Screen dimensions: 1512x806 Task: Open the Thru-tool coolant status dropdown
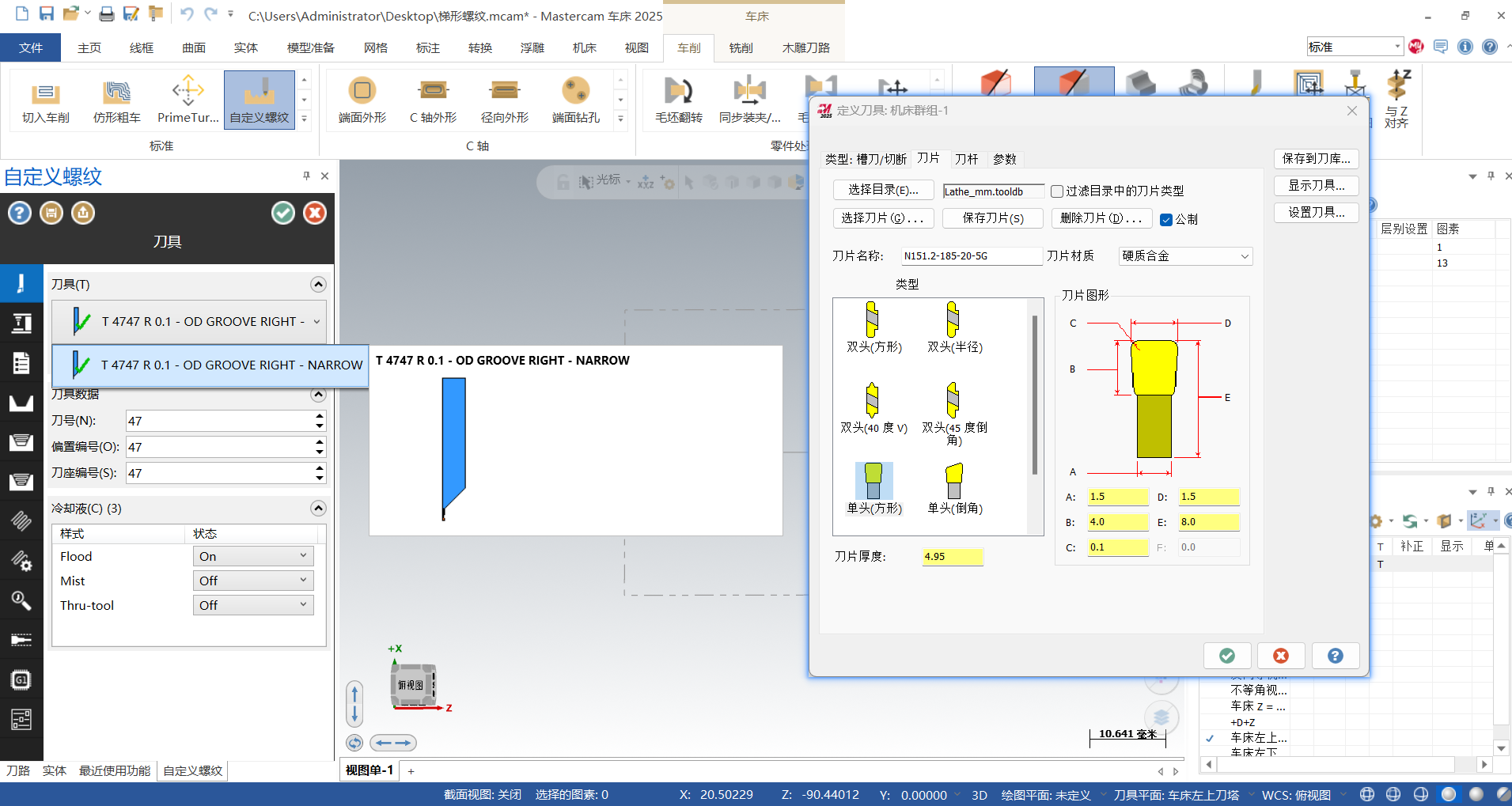click(253, 605)
